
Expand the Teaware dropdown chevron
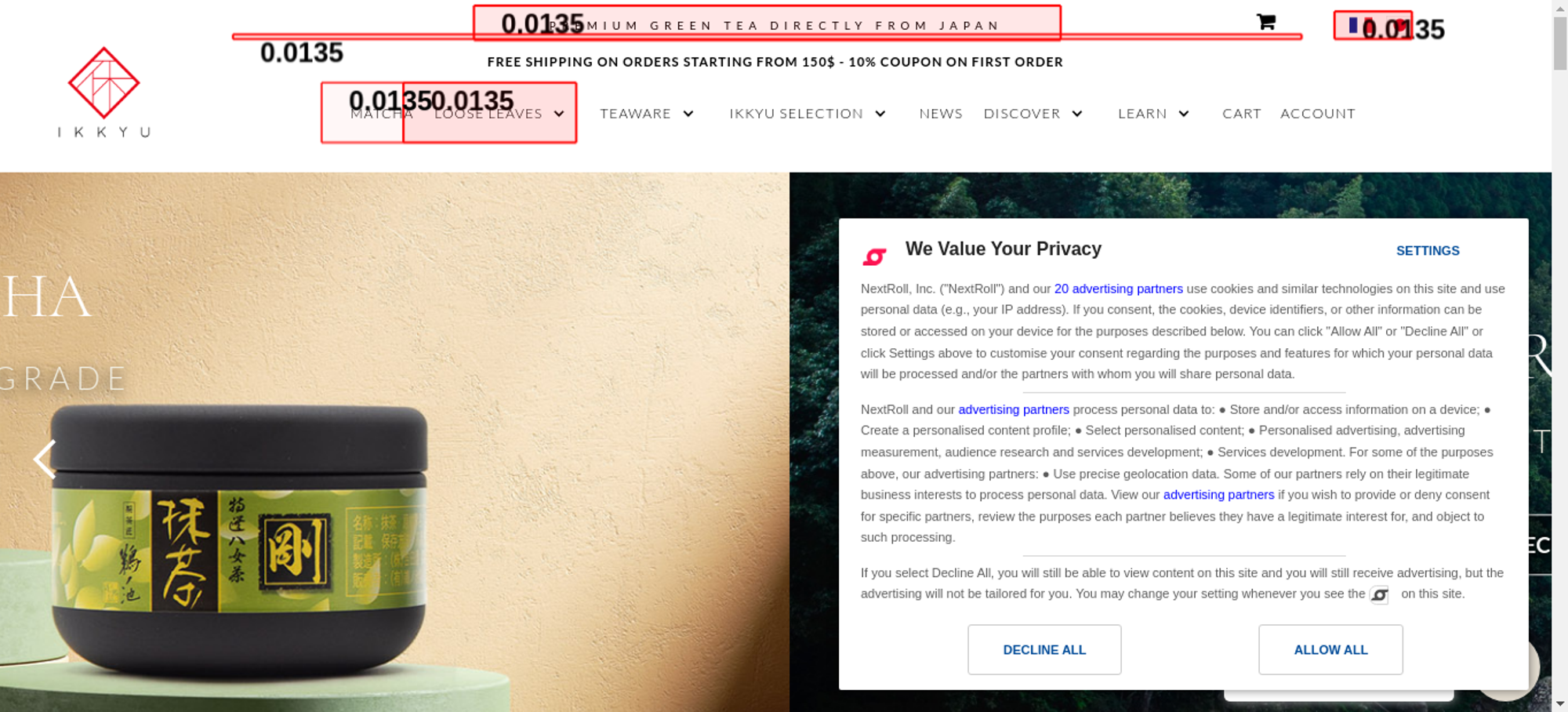coord(688,114)
